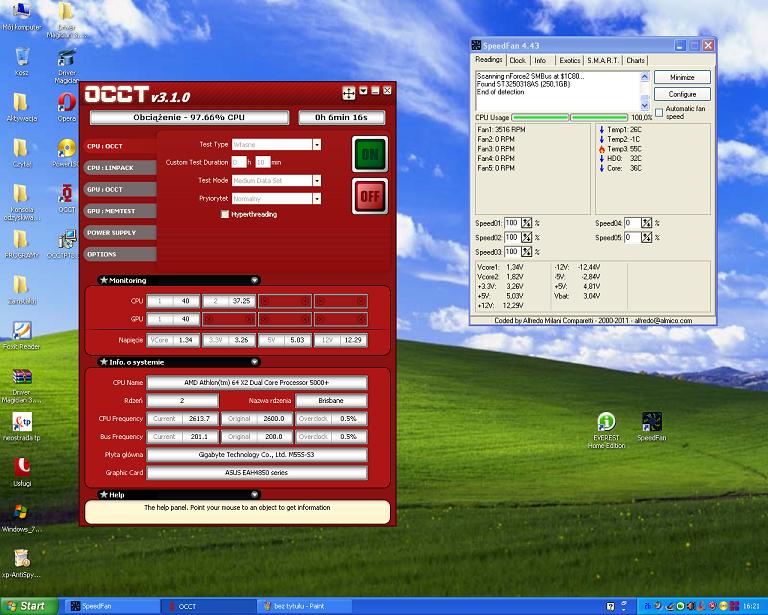The height and width of the screenshot is (615, 768).
Task: Enable the Hyperthreading checkbox in OCCT
Action: pyautogui.click(x=225, y=214)
